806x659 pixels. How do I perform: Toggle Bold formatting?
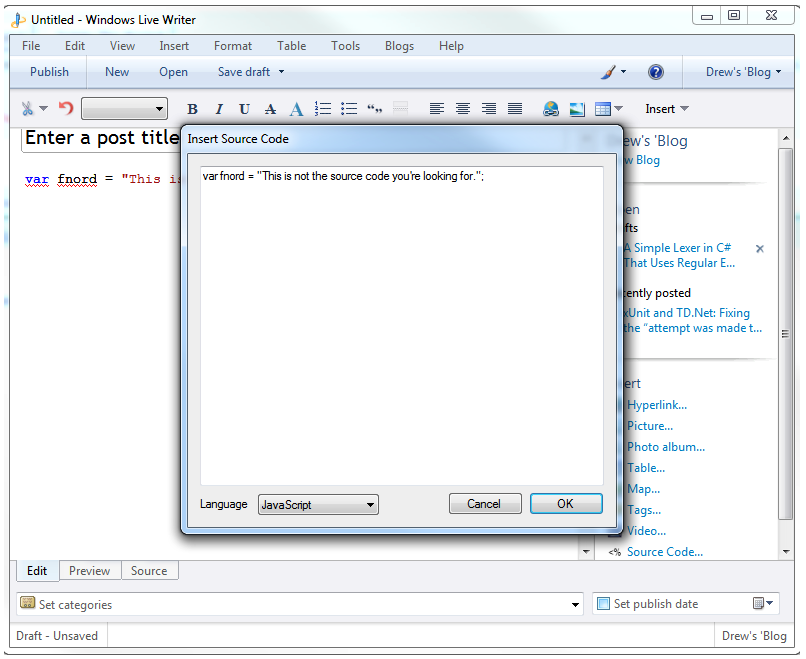(192, 109)
